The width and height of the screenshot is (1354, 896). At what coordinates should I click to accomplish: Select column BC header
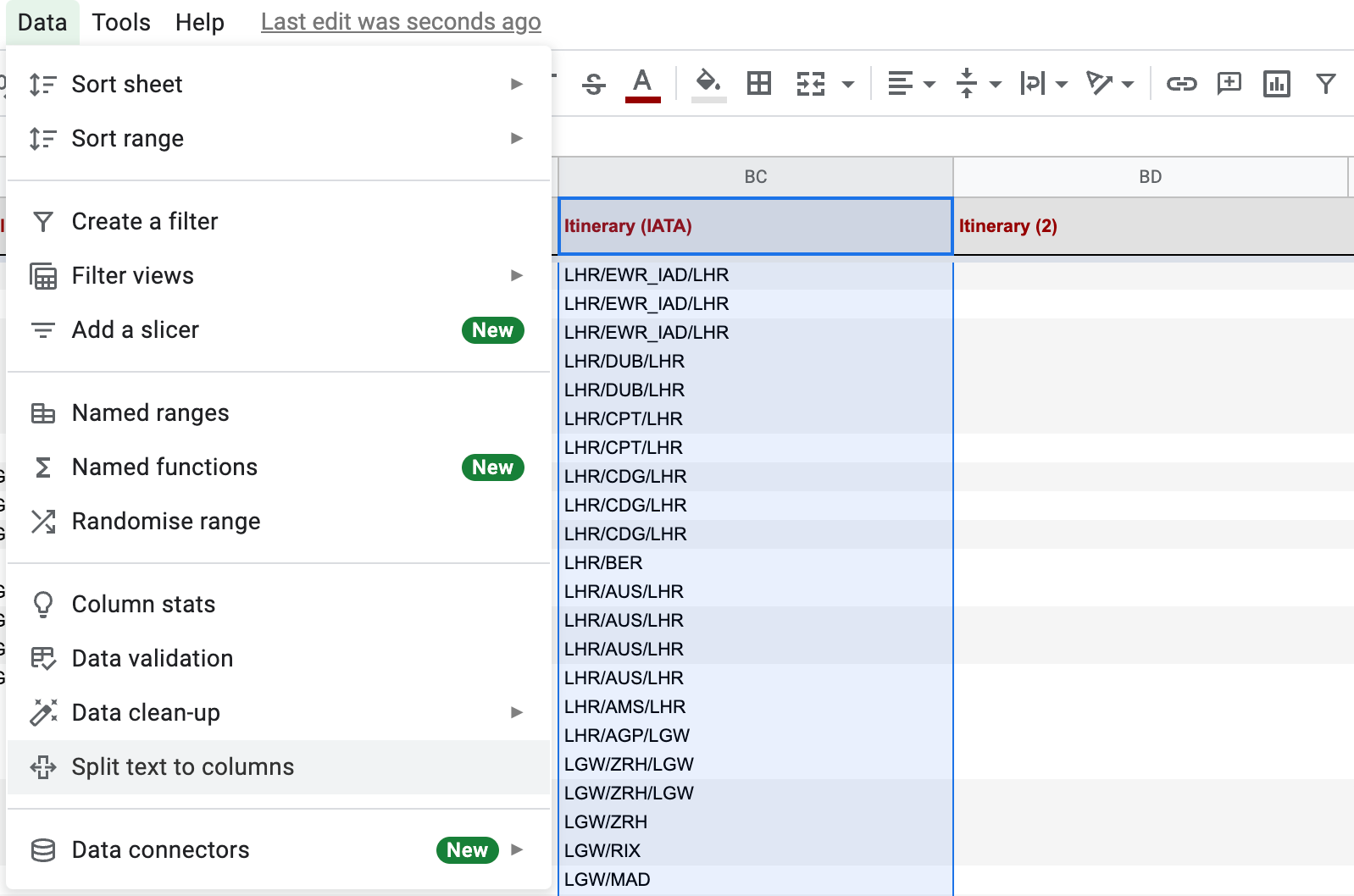[755, 177]
